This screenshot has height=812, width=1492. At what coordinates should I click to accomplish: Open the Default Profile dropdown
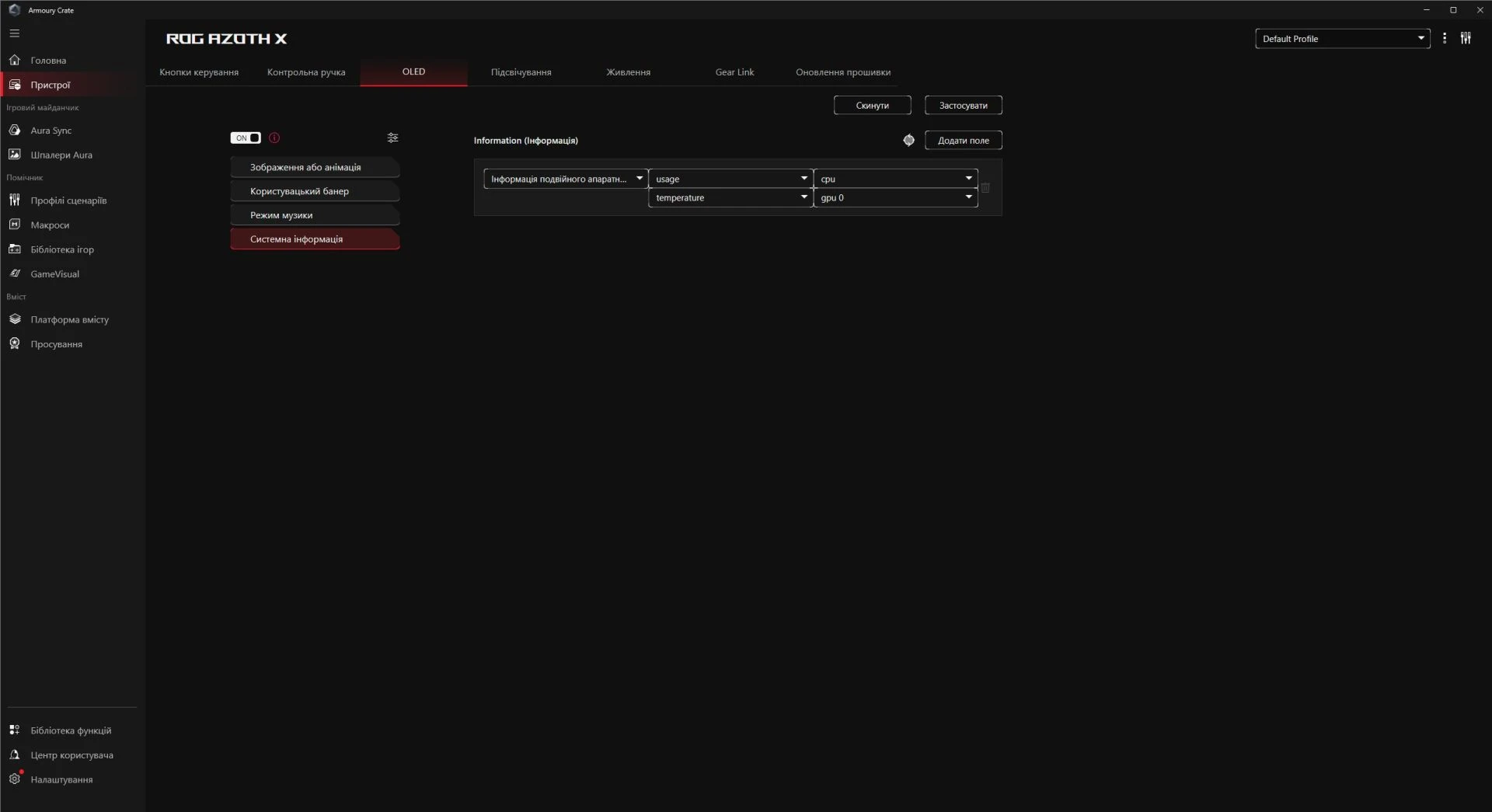click(x=1342, y=38)
